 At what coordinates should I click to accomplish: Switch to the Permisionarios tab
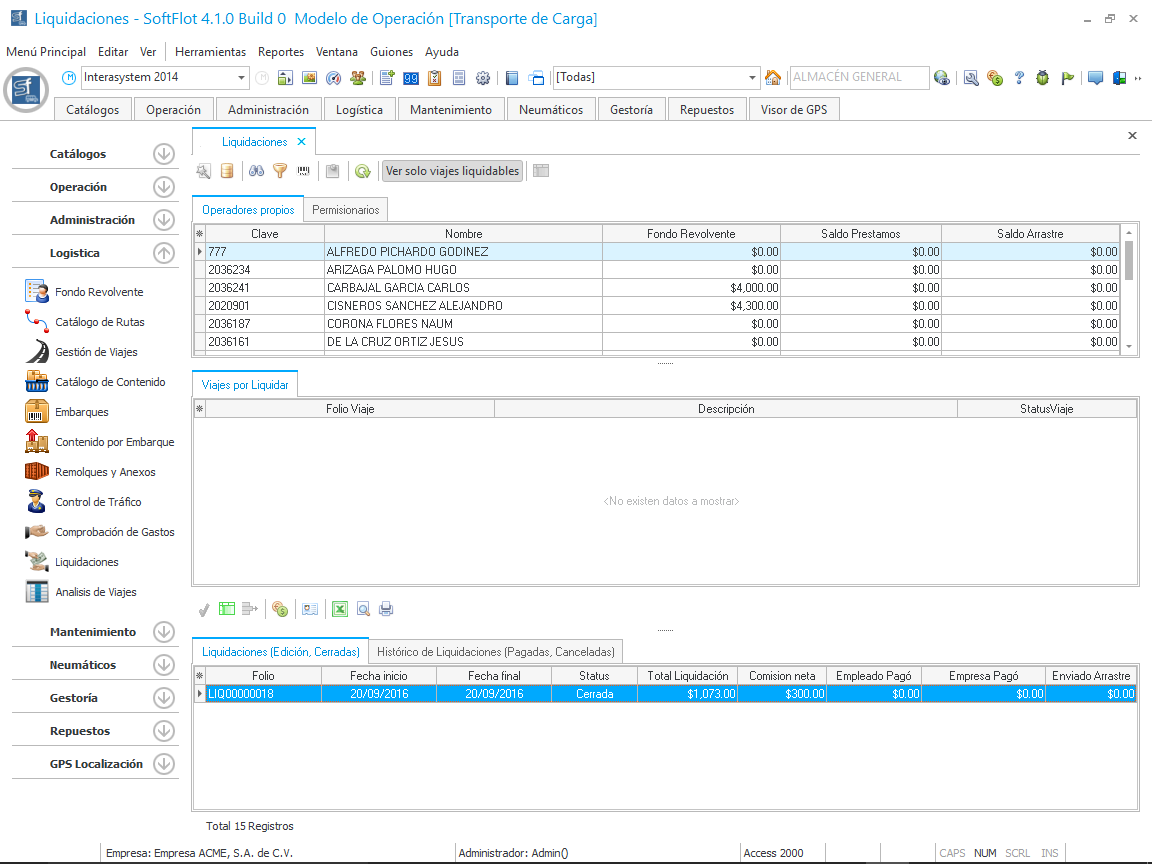tap(345, 210)
